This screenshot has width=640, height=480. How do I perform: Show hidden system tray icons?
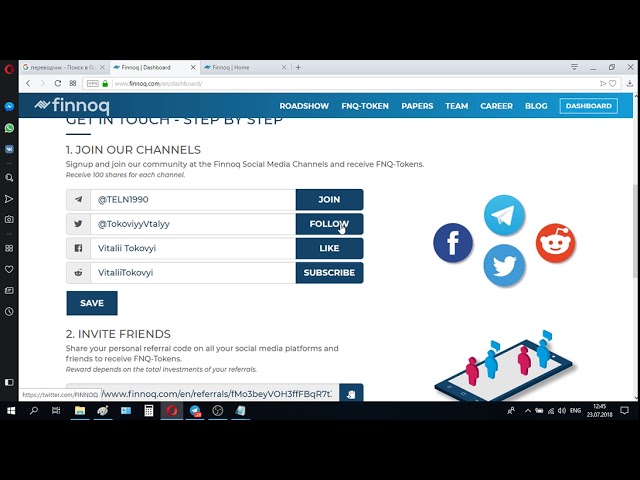coord(528,411)
